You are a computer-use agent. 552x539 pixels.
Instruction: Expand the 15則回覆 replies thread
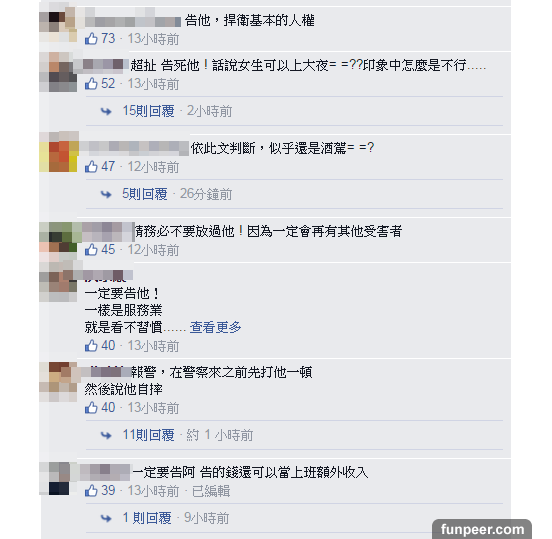[x=148, y=111]
